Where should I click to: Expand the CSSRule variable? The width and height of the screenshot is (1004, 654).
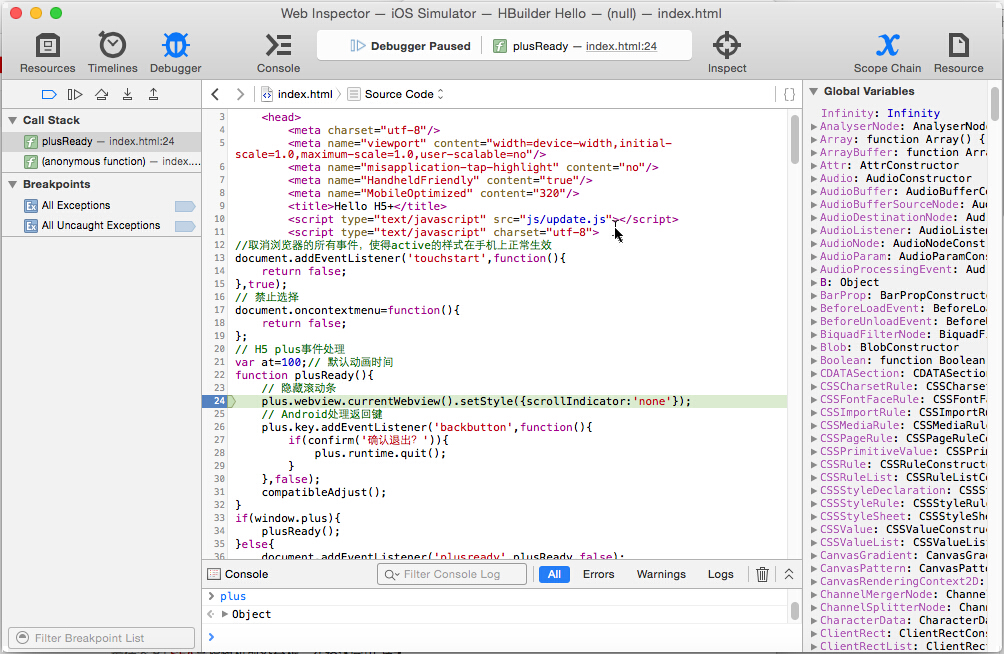click(814, 464)
